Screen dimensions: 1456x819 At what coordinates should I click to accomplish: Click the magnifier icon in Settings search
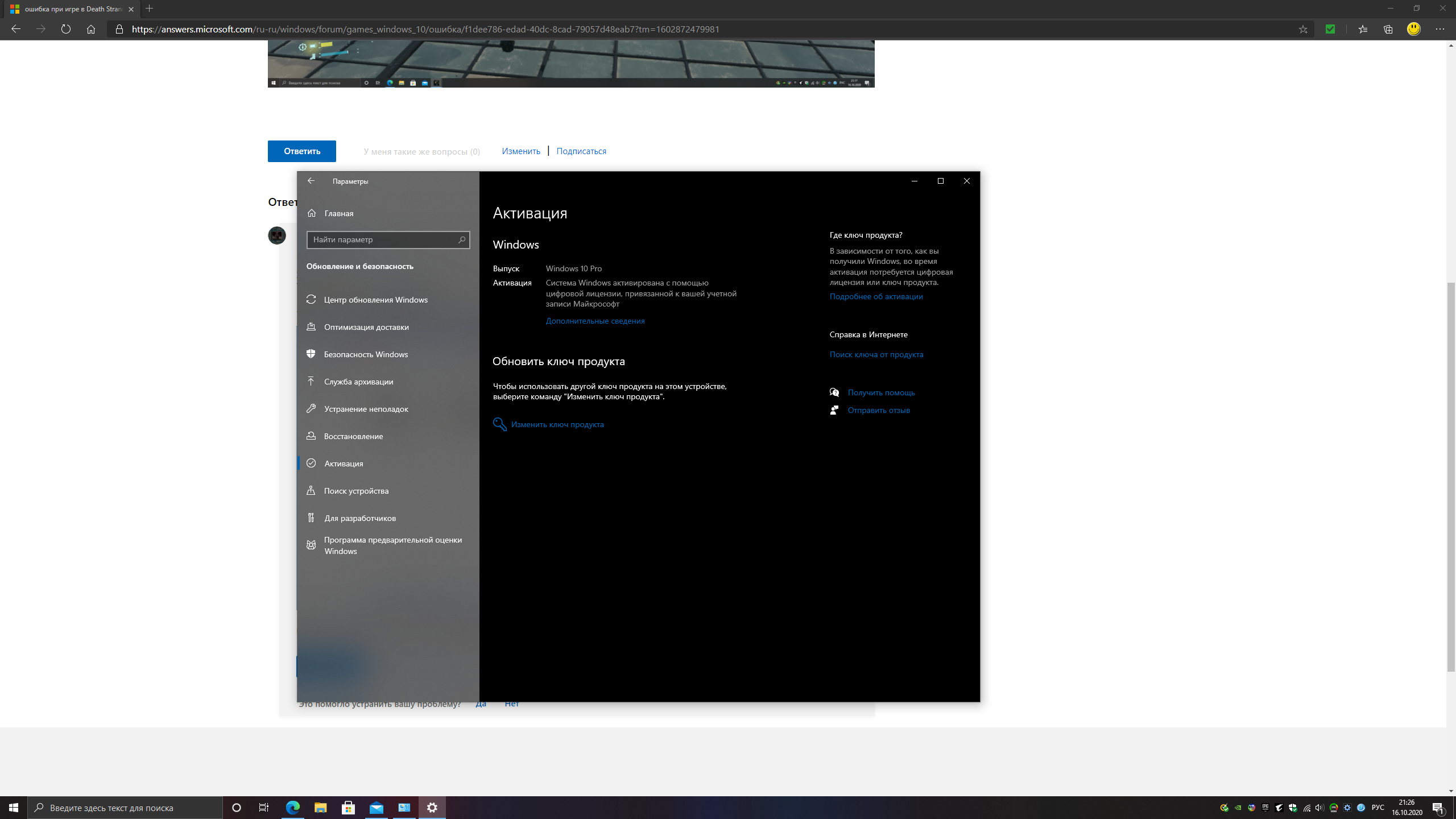pyautogui.click(x=462, y=240)
